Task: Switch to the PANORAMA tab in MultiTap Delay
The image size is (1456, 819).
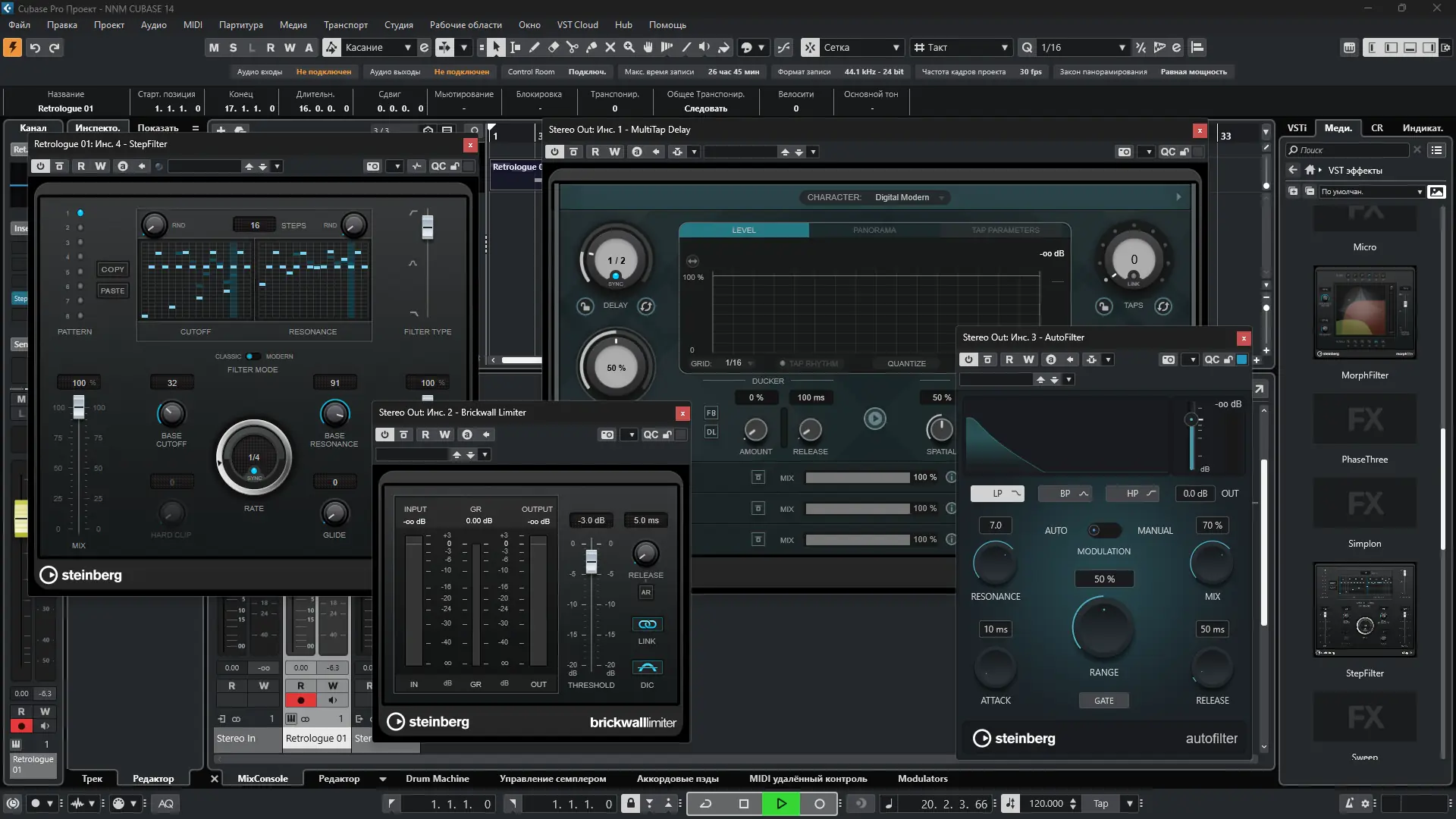Action: (874, 230)
